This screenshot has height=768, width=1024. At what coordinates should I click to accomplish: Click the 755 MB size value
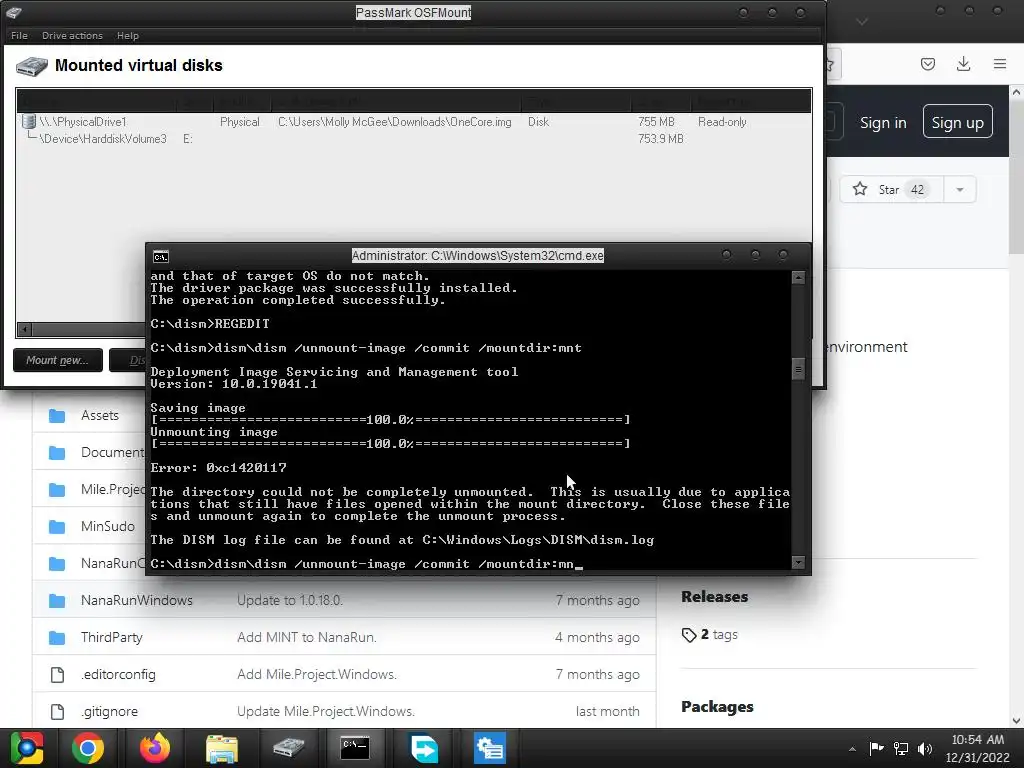(x=656, y=121)
